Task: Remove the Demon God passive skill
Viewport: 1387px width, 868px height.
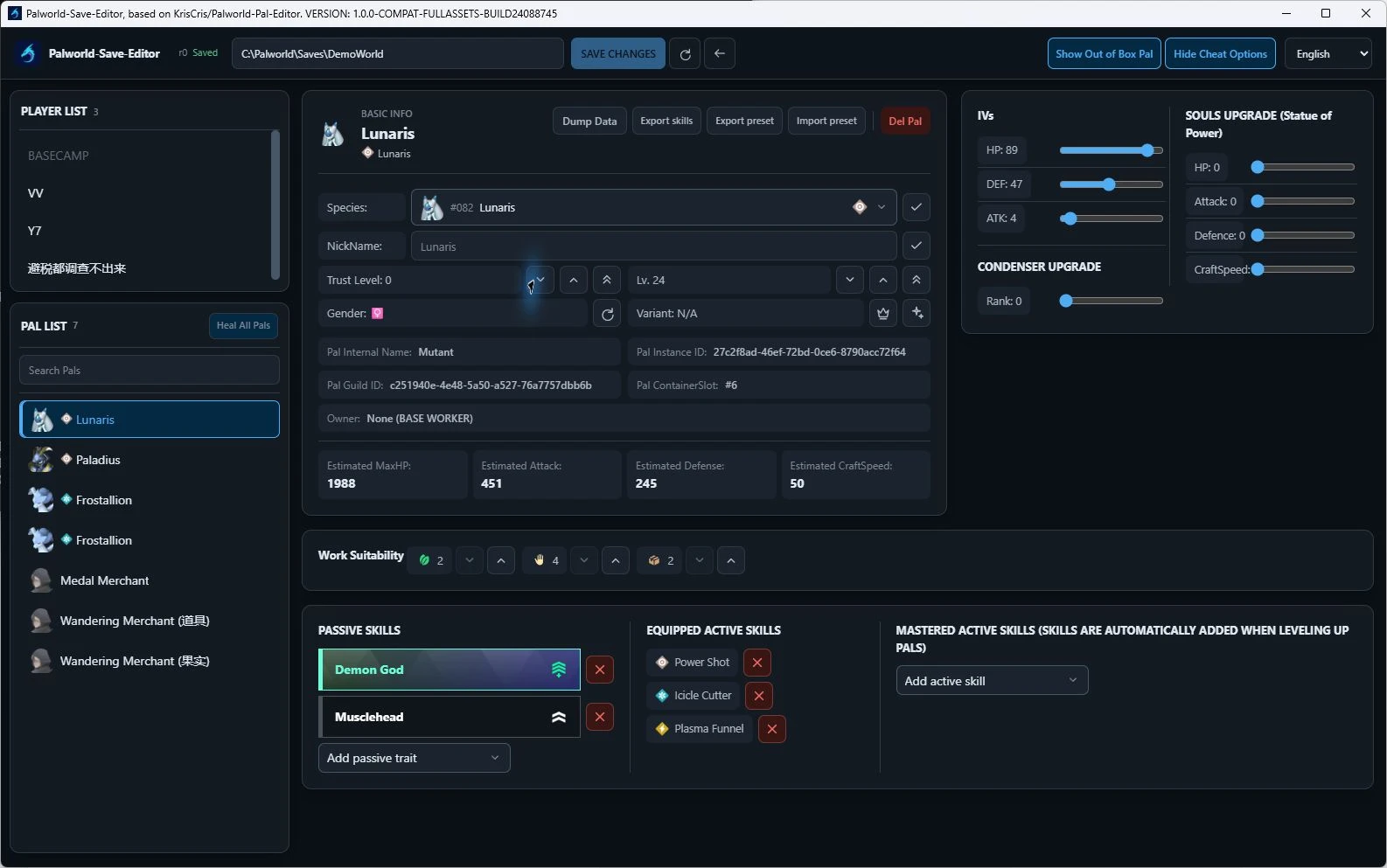Action: (600, 670)
